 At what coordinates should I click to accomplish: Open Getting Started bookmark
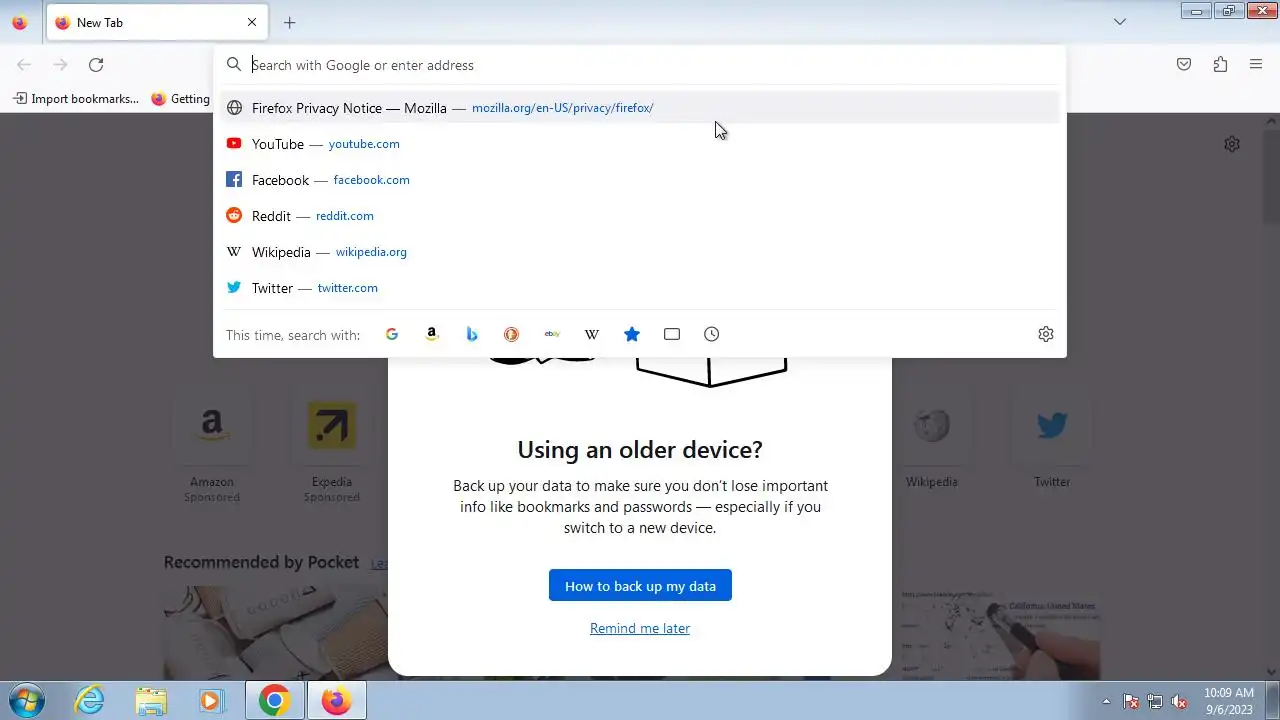pyautogui.click(x=181, y=99)
